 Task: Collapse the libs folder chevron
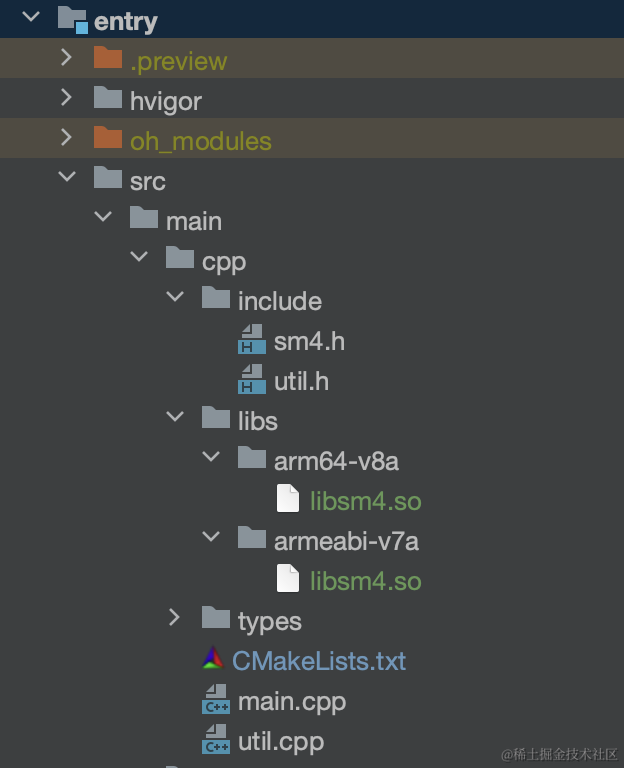click(x=175, y=417)
